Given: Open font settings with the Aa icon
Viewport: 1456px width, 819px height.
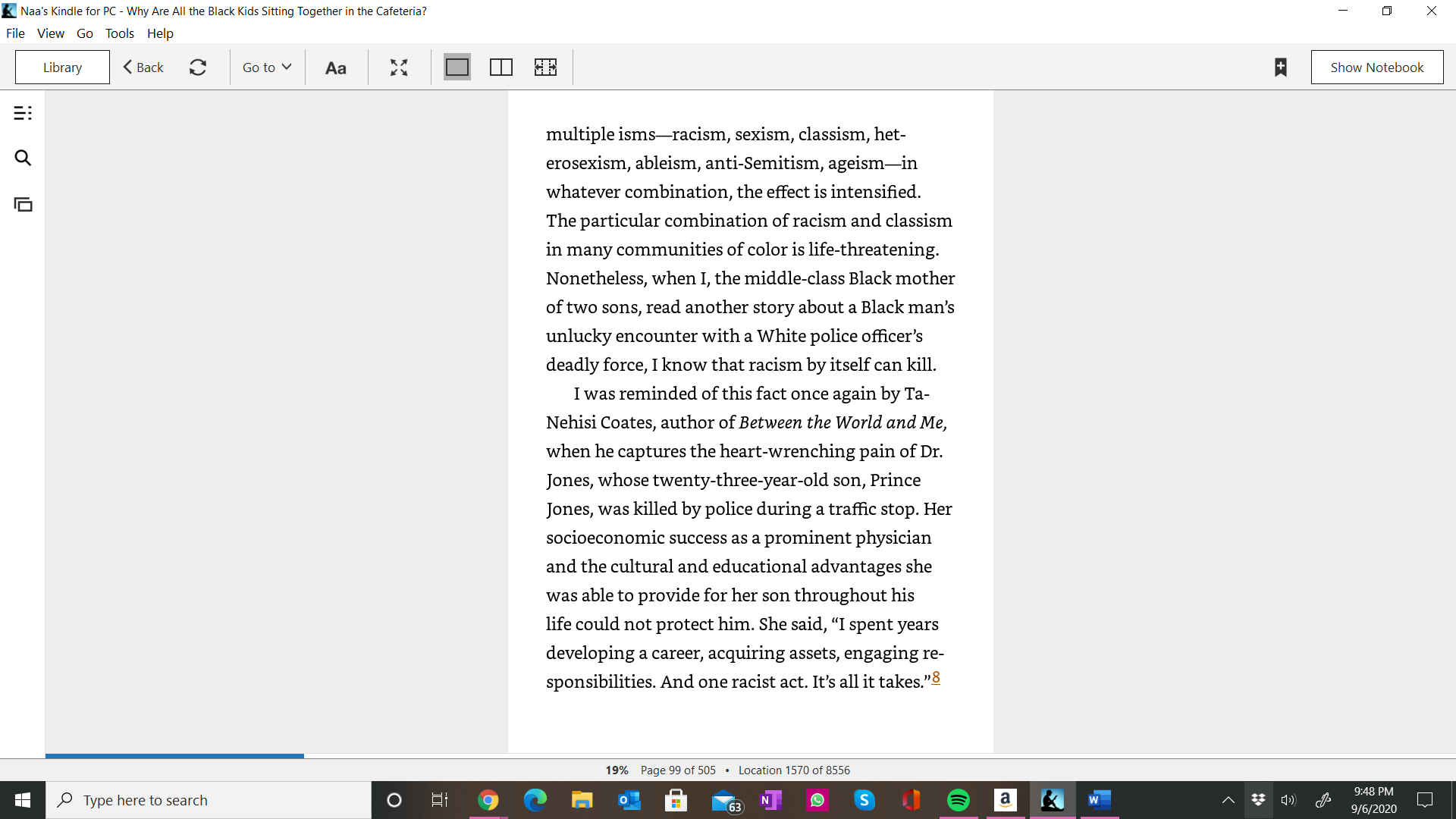Looking at the screenshot, I should pos(336,67).
